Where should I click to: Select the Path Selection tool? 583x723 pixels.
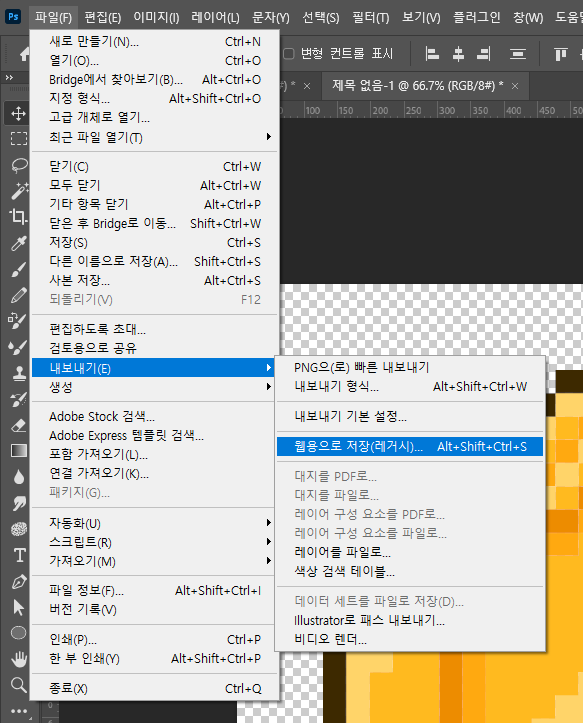pos(18,607)
